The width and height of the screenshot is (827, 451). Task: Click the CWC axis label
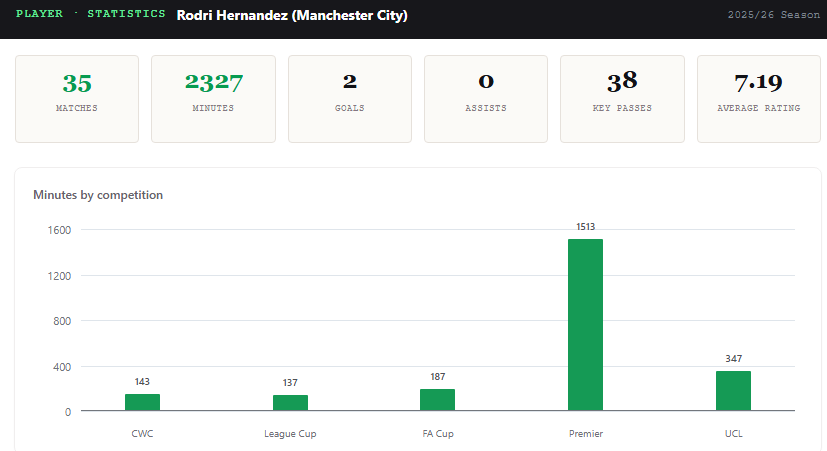pyautogui.click(x=142, y=434)
